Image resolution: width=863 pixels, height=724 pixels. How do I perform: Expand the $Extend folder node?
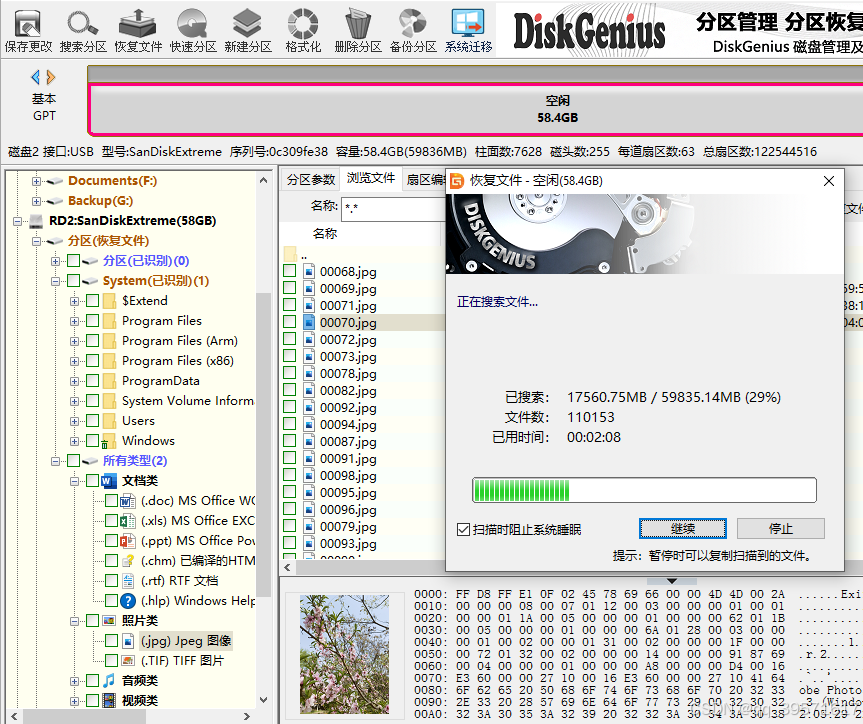tap(74, 301)
